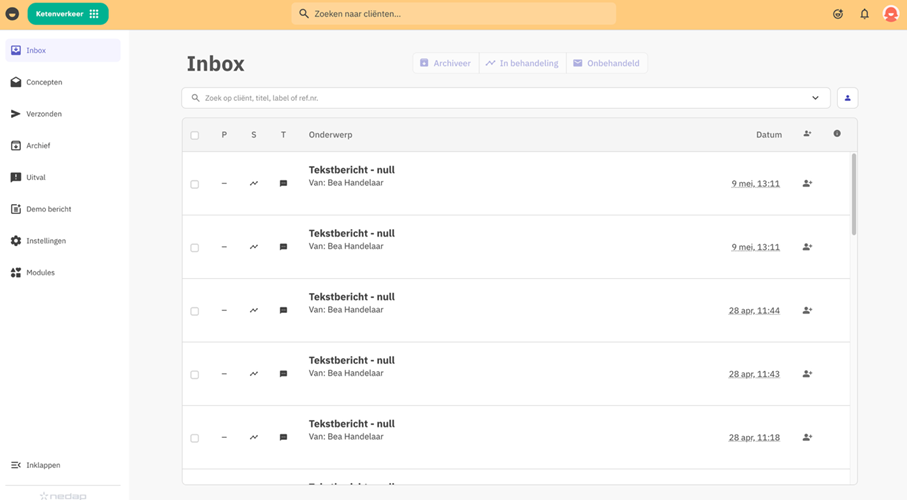Collapse the sidebar with Inklappen

point(63,465)
